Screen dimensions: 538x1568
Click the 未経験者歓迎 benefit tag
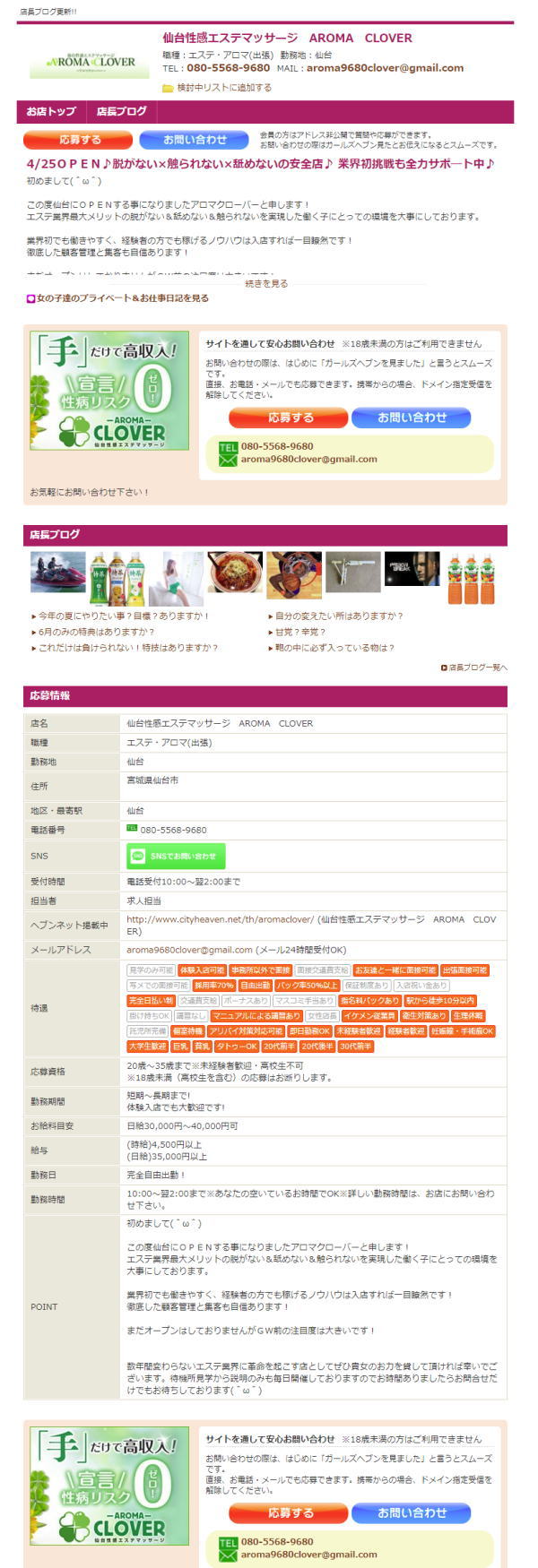(359, 1031)
